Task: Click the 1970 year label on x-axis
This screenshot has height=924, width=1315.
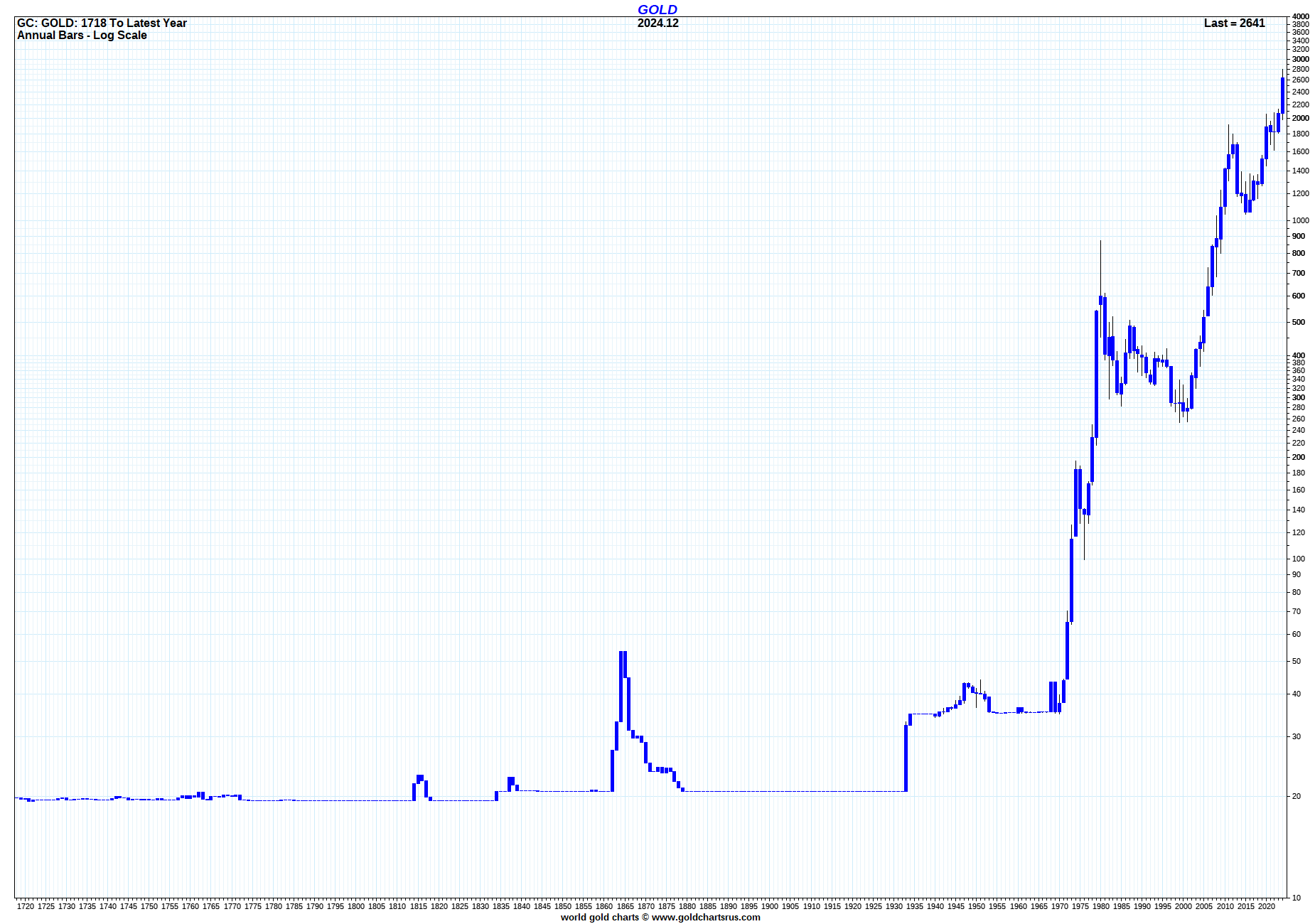Action: click(x=1060, y=906)
